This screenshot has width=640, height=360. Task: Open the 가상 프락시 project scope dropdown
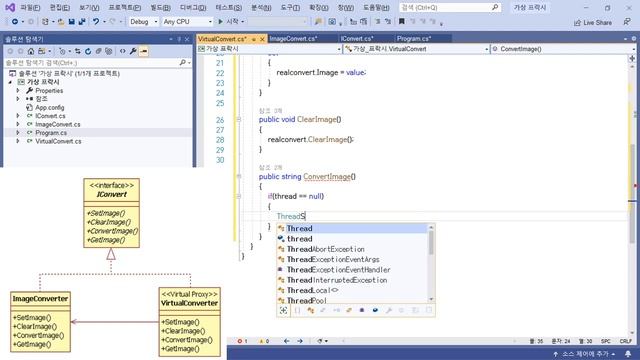point(269,49)
